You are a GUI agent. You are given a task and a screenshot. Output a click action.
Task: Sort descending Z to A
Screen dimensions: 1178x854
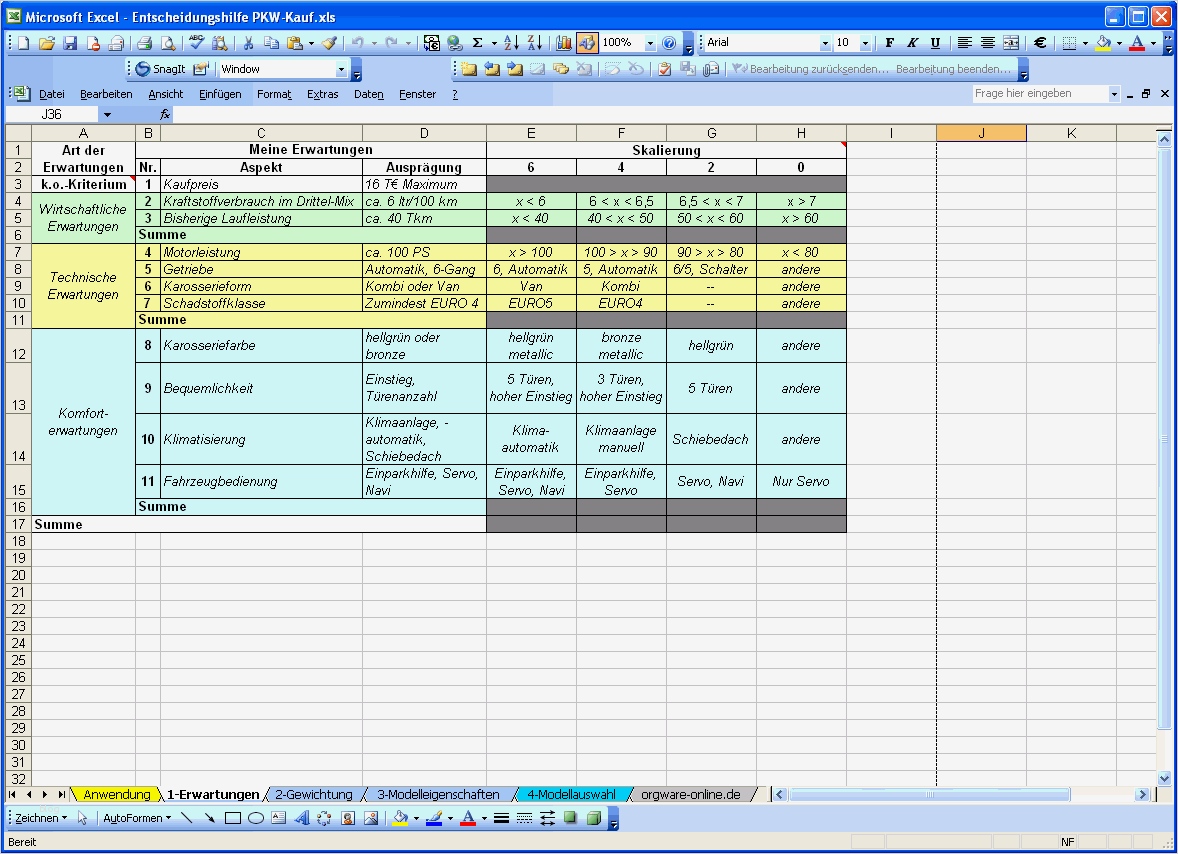point(534,43)
